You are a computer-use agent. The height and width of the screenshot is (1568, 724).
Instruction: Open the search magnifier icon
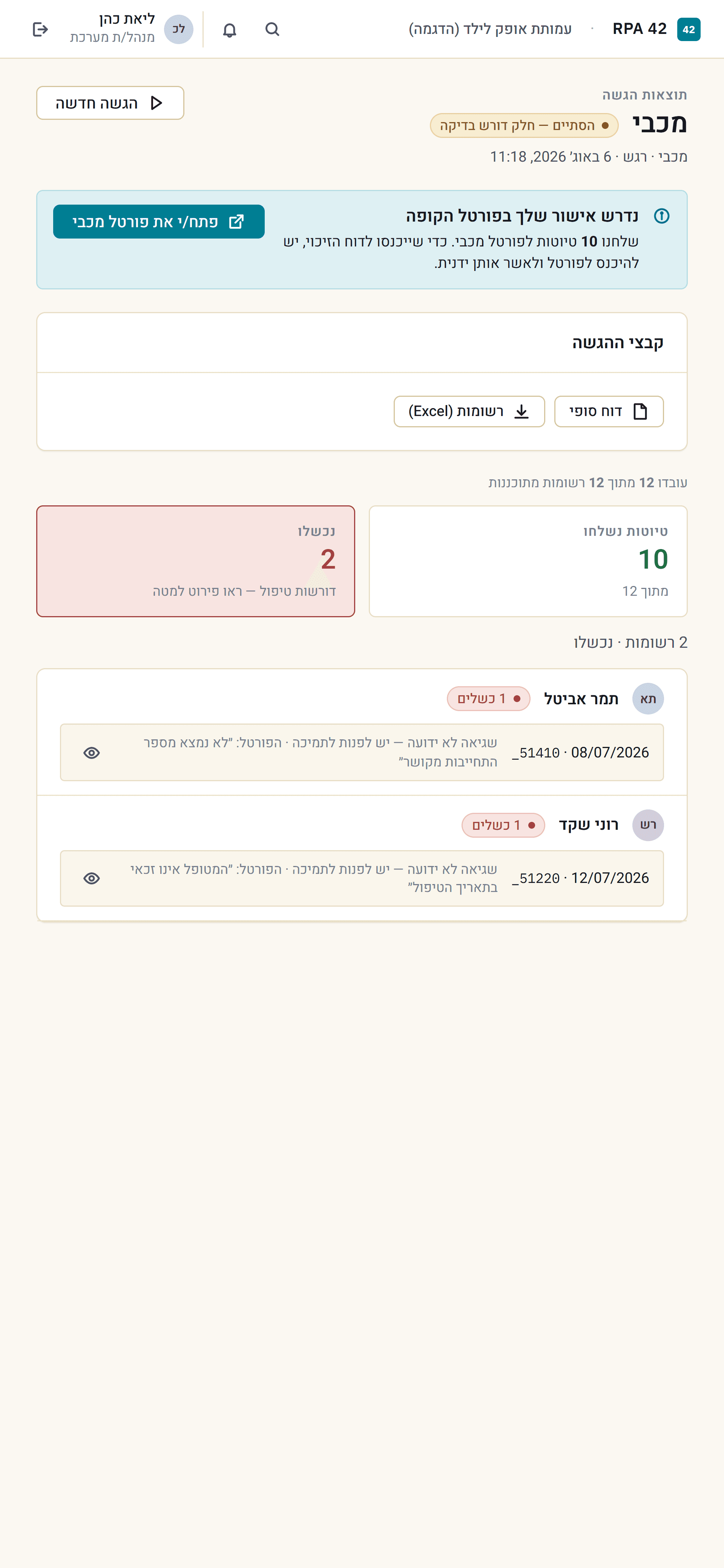272,29
